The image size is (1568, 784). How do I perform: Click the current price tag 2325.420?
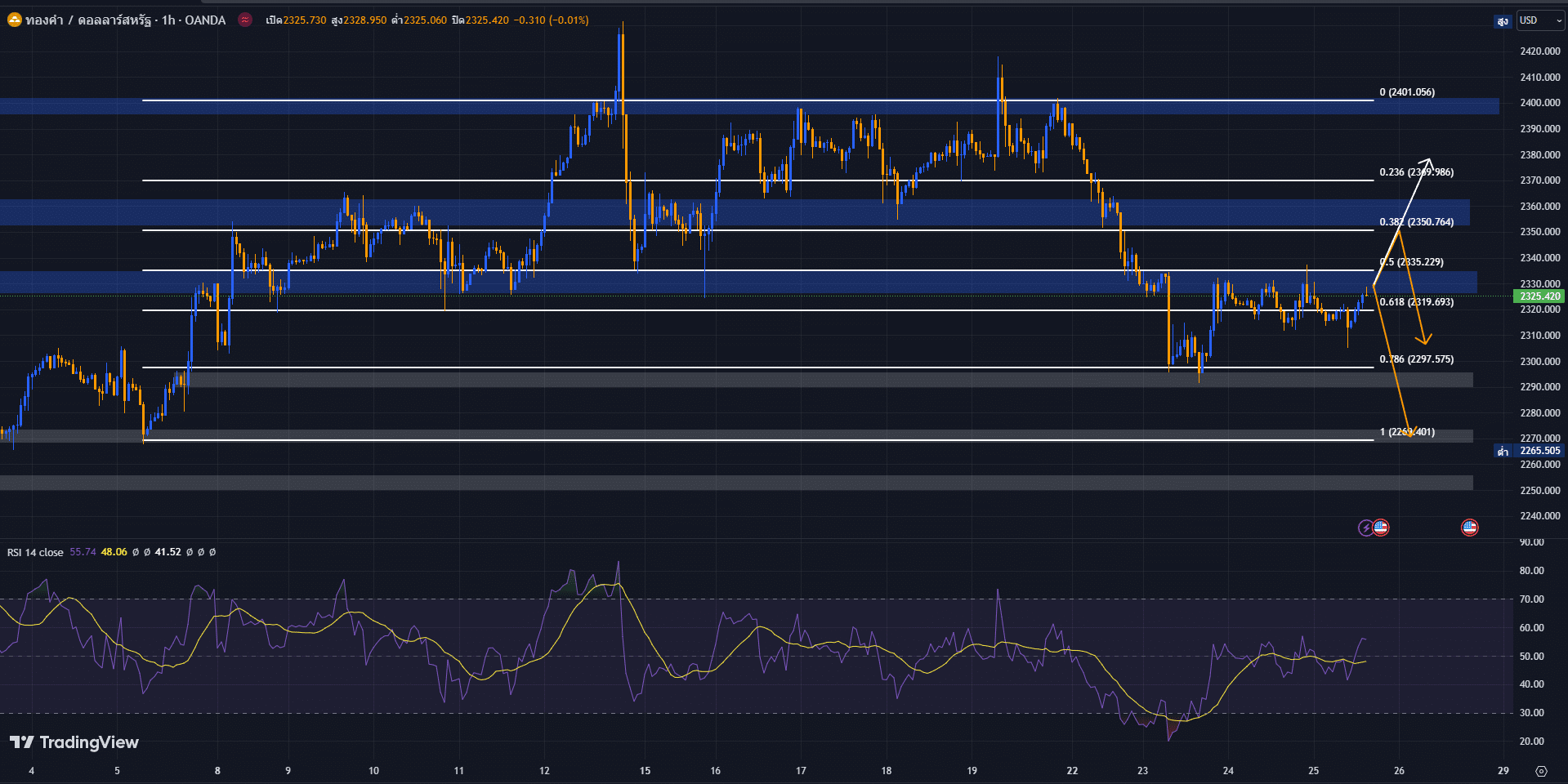[1539, 296]
